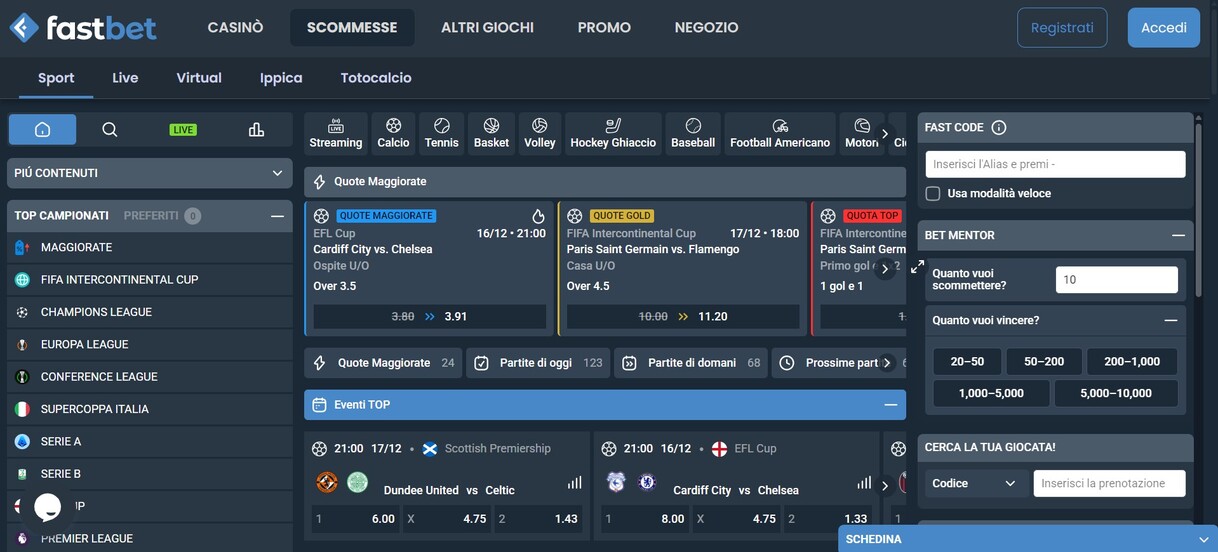The image size is (1218, 552).
Task: Choose the Hockey Ghiaccio icon
Action: point(613,133)
